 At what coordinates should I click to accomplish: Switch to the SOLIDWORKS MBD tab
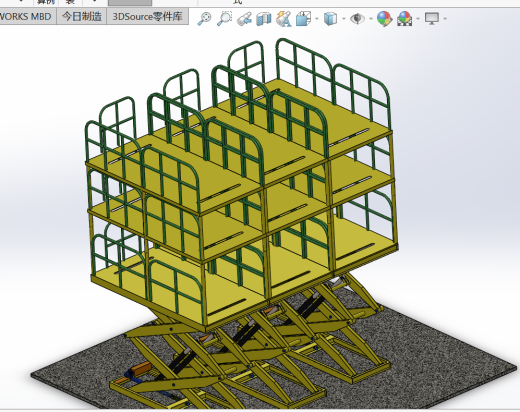point(26,16)
